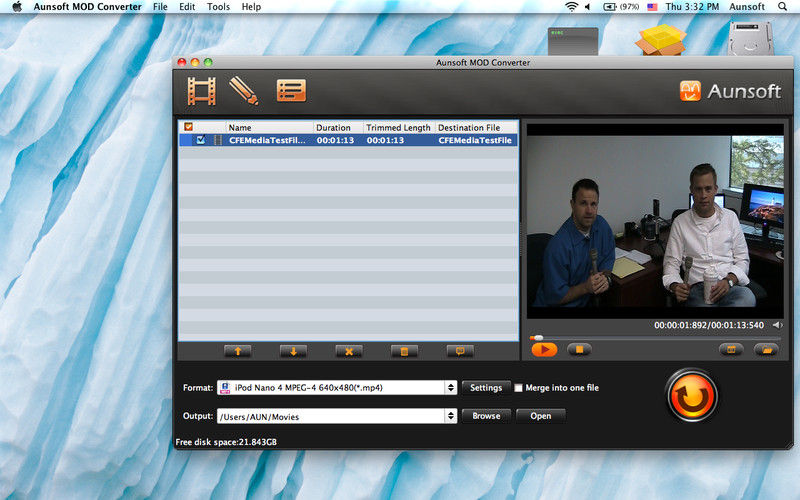The image size is (800, 500).
Task: Expand the Output path dropdown
Action: click(451, 416)
